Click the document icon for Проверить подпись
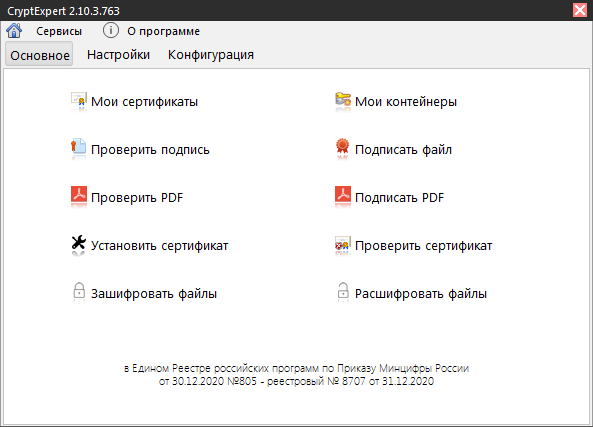This screenshot has height=427, width=593. (79, 147)
